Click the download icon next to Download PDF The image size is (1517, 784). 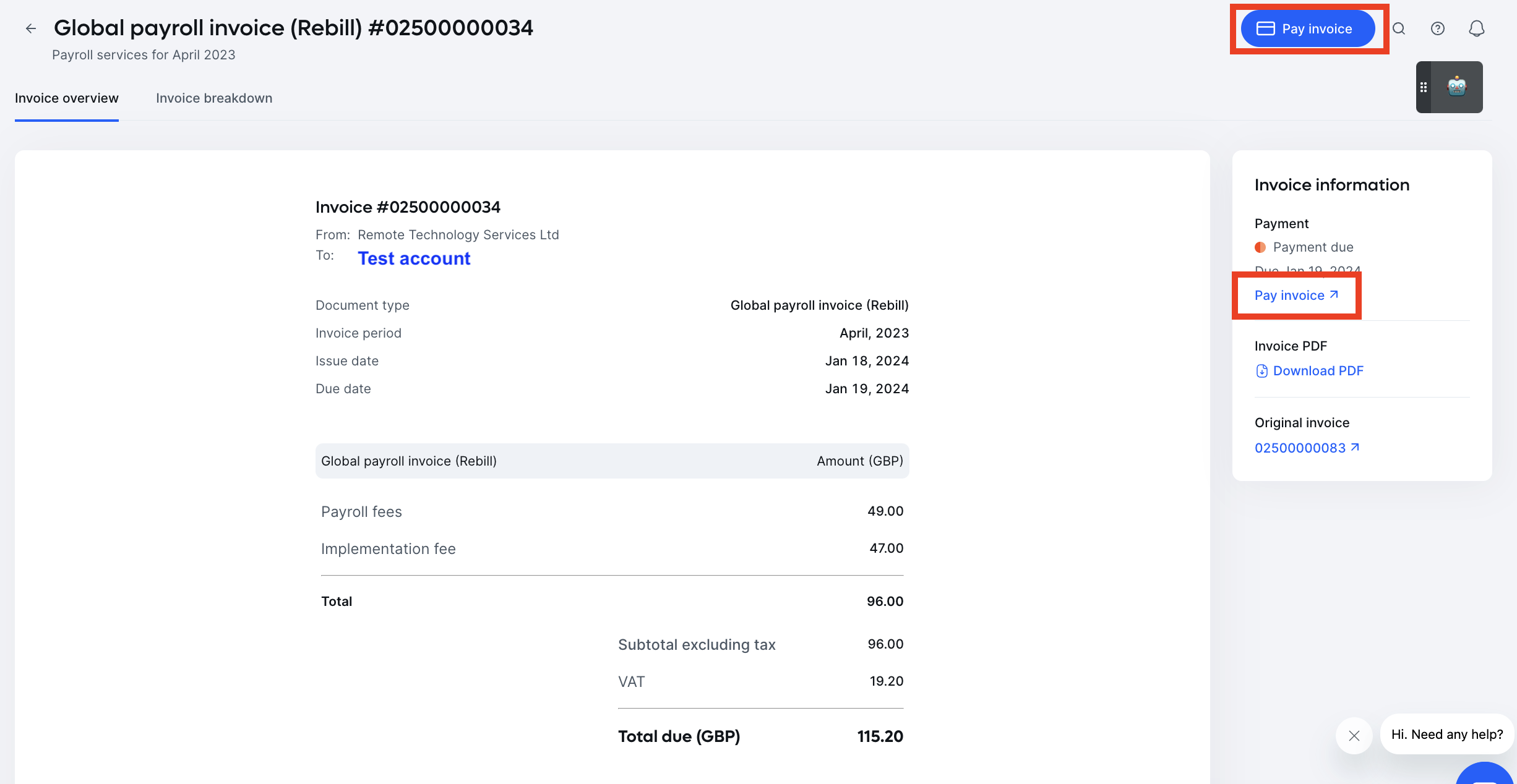pyautogui.click(x=1261, y=371)
